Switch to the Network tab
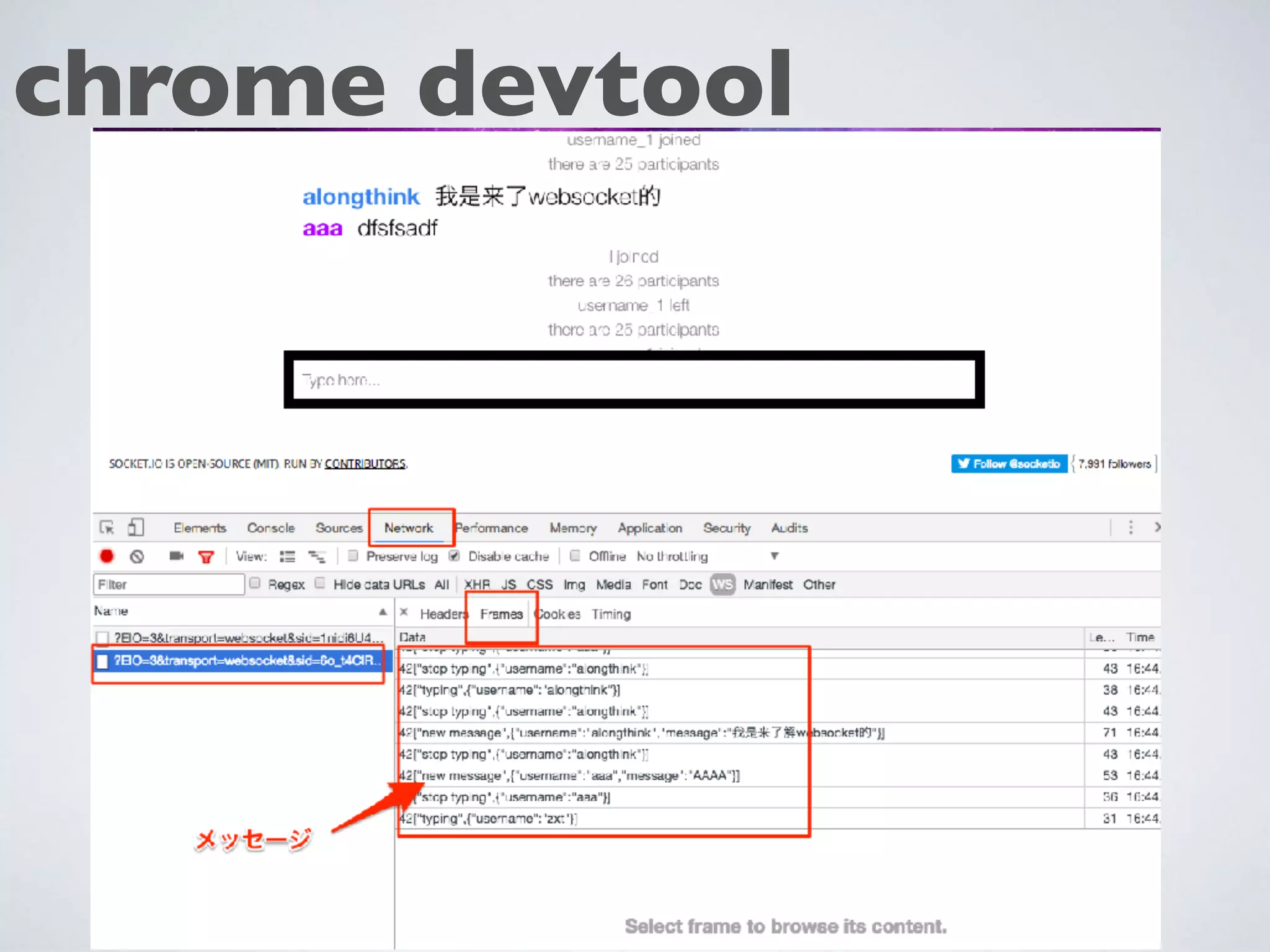Viewport: 1270px width, 952px height. tap(409, 528)
